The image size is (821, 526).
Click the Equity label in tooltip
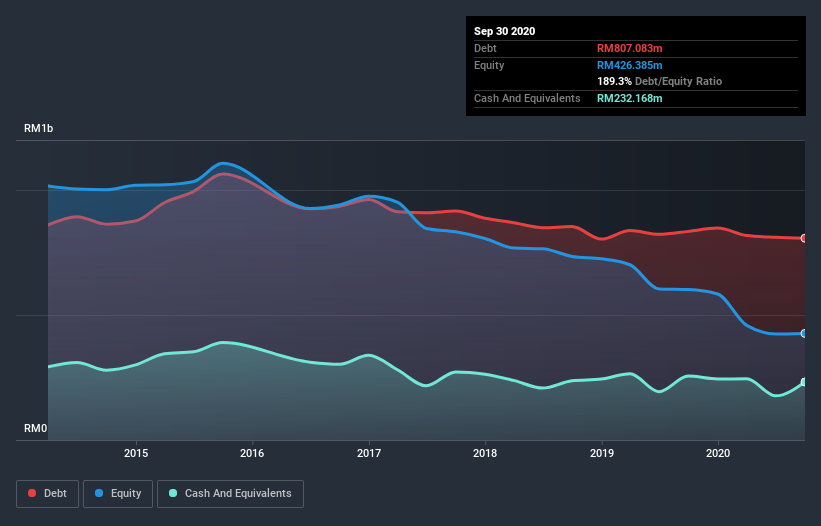(489, 65)
